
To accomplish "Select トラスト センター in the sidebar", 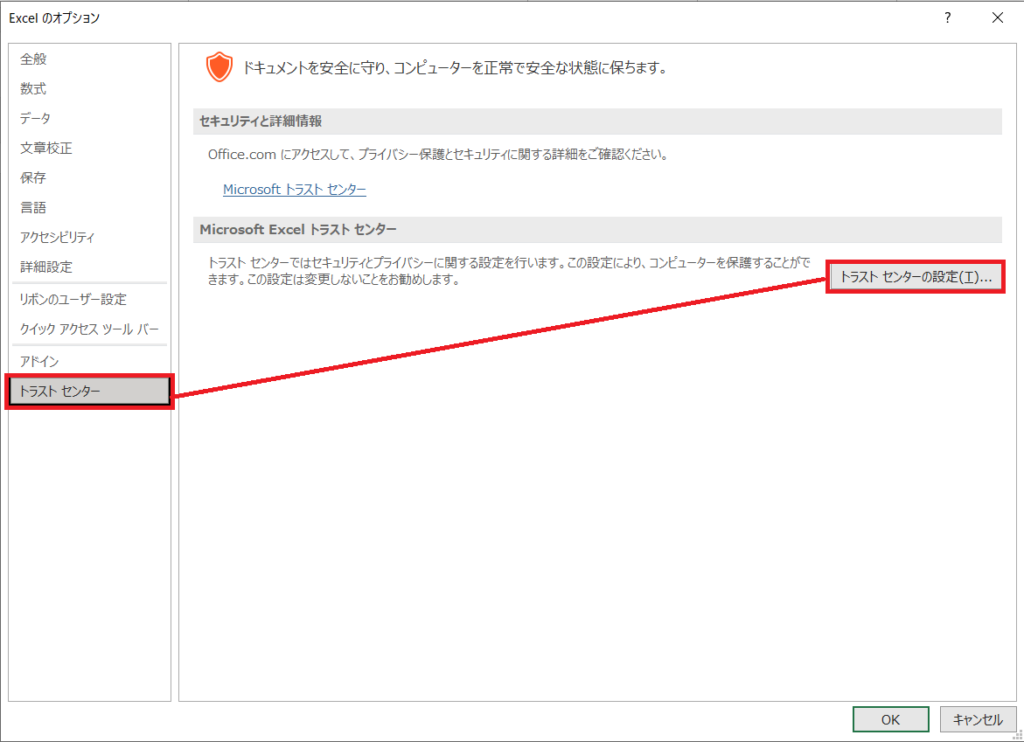I will 89,391.
